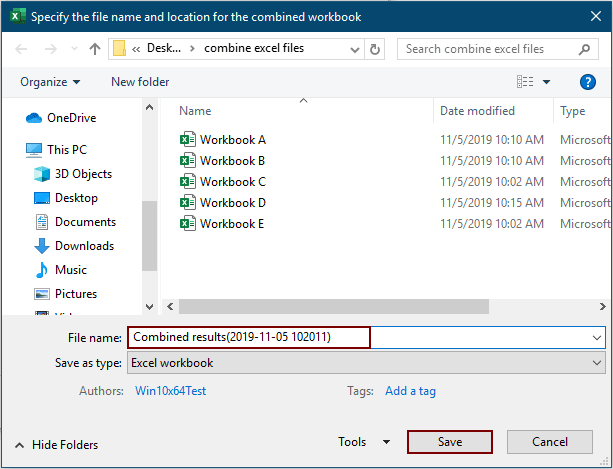Screen dimensions: 613x469
Task: Go to Downloads folder in sidebar
Action: pos(83,246)
